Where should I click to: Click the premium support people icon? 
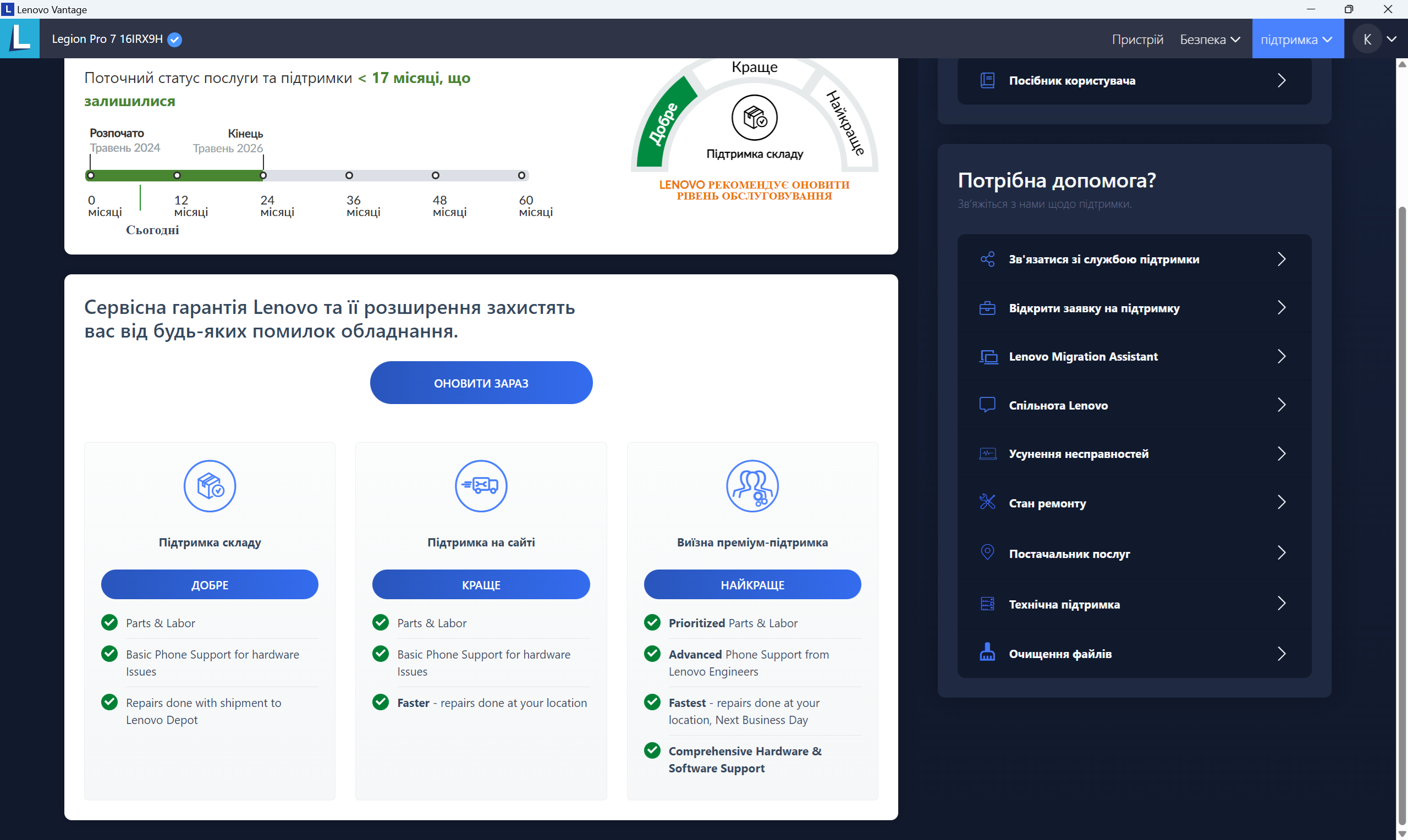752,485
